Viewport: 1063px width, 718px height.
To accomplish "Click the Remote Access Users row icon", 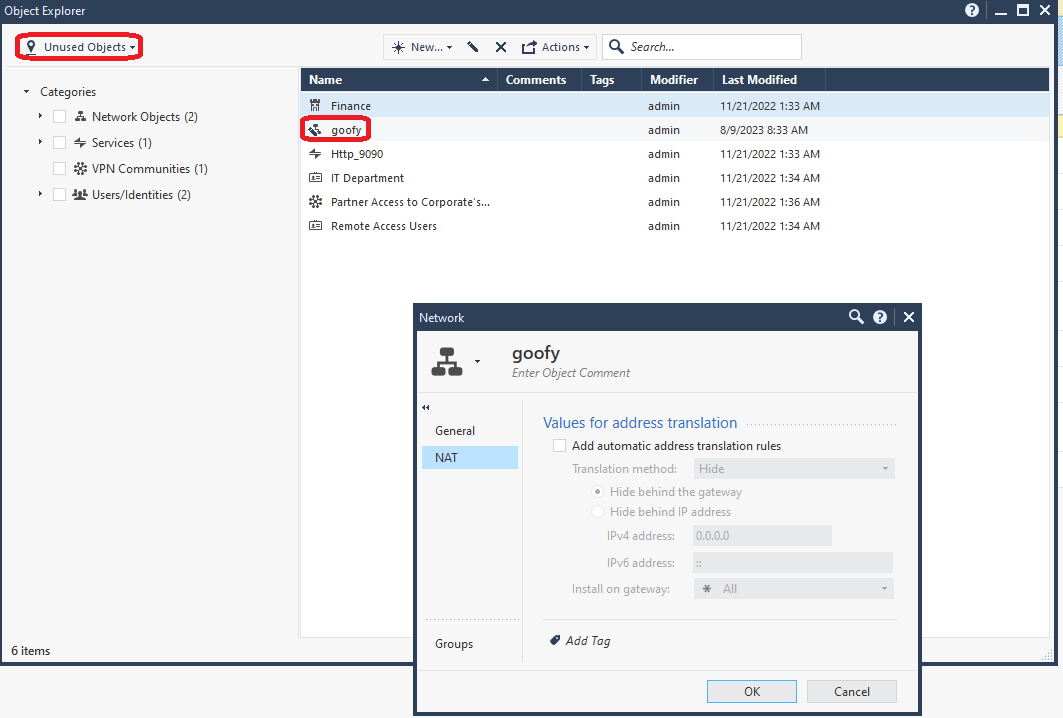I will tap(315, 226).
